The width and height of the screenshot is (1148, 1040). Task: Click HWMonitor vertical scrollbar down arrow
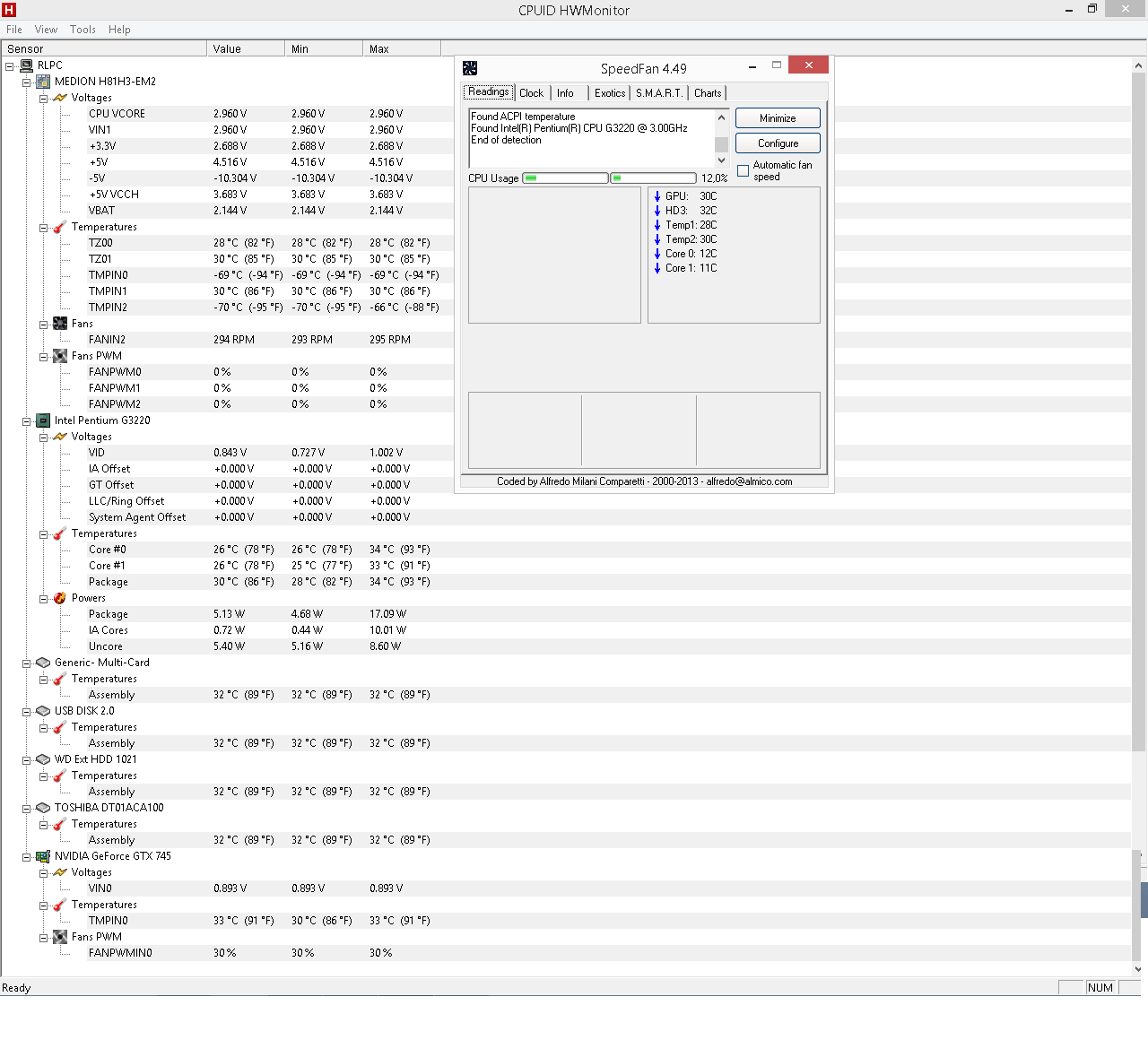pyautogui.click(x=1138, y=968)
